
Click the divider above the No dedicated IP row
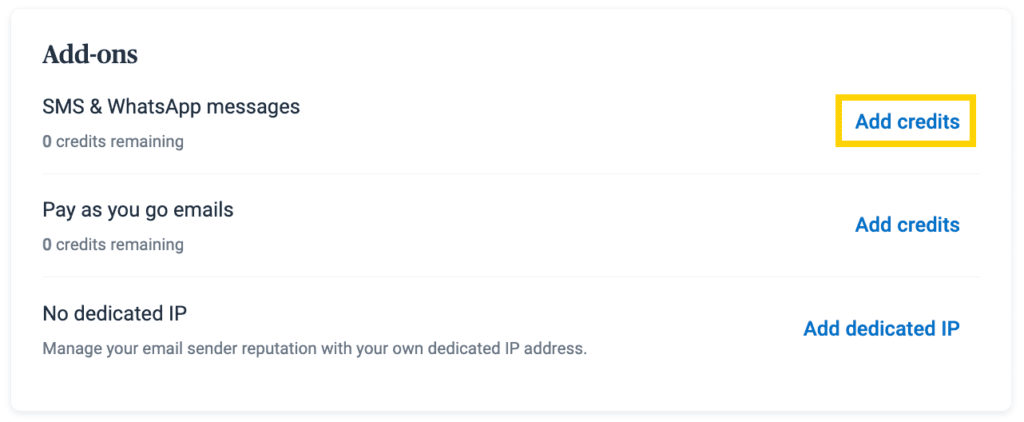point(511,277)
